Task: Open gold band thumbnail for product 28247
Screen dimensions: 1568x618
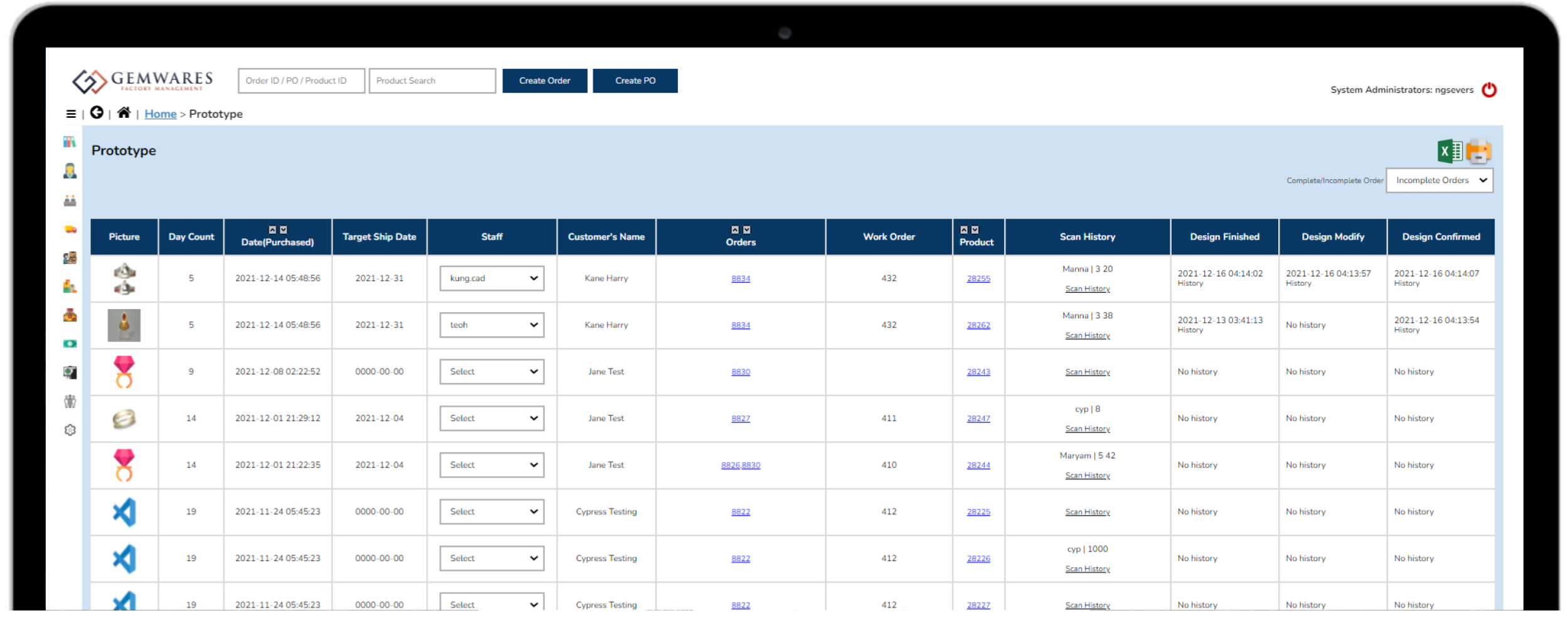Action: pyautogui.click(x=124, y=419)
